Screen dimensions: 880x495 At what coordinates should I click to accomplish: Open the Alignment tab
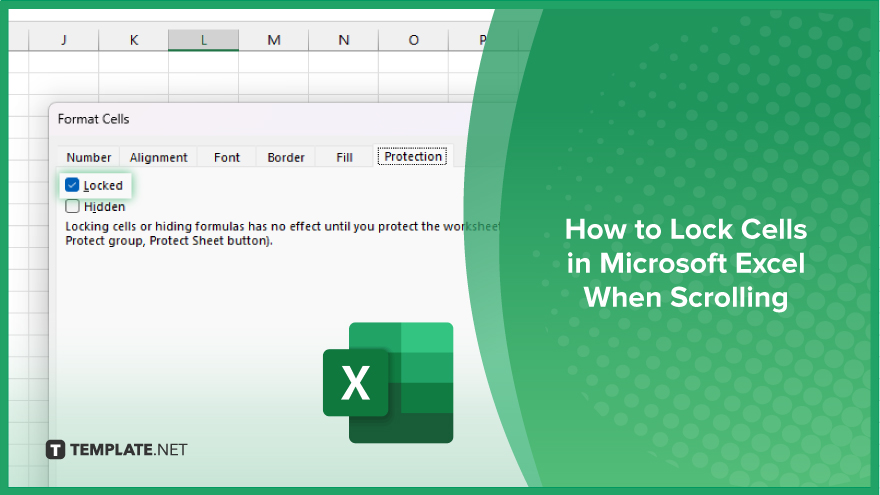[158, 157]
